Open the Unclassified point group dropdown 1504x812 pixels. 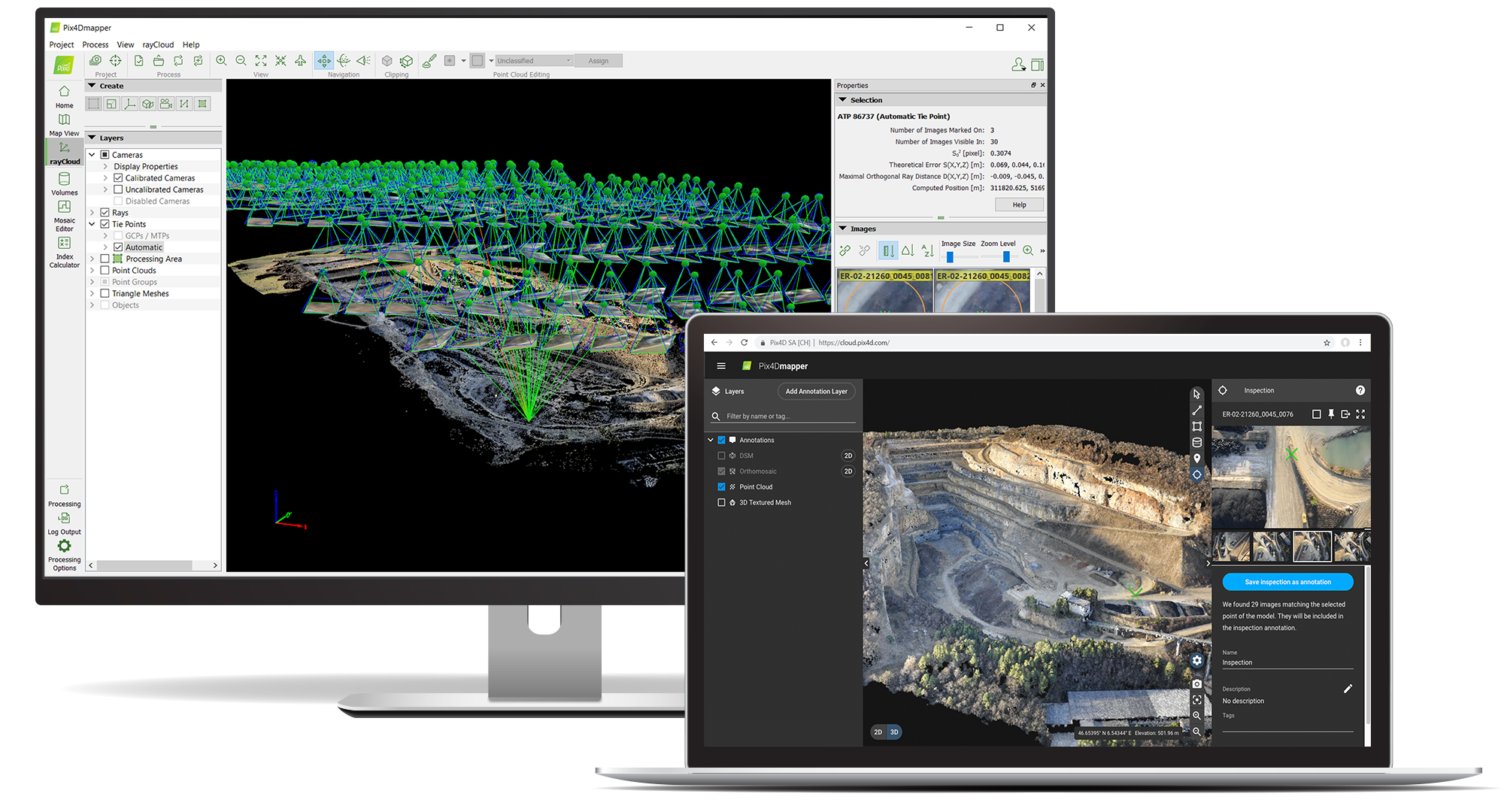tap(534, 61)
